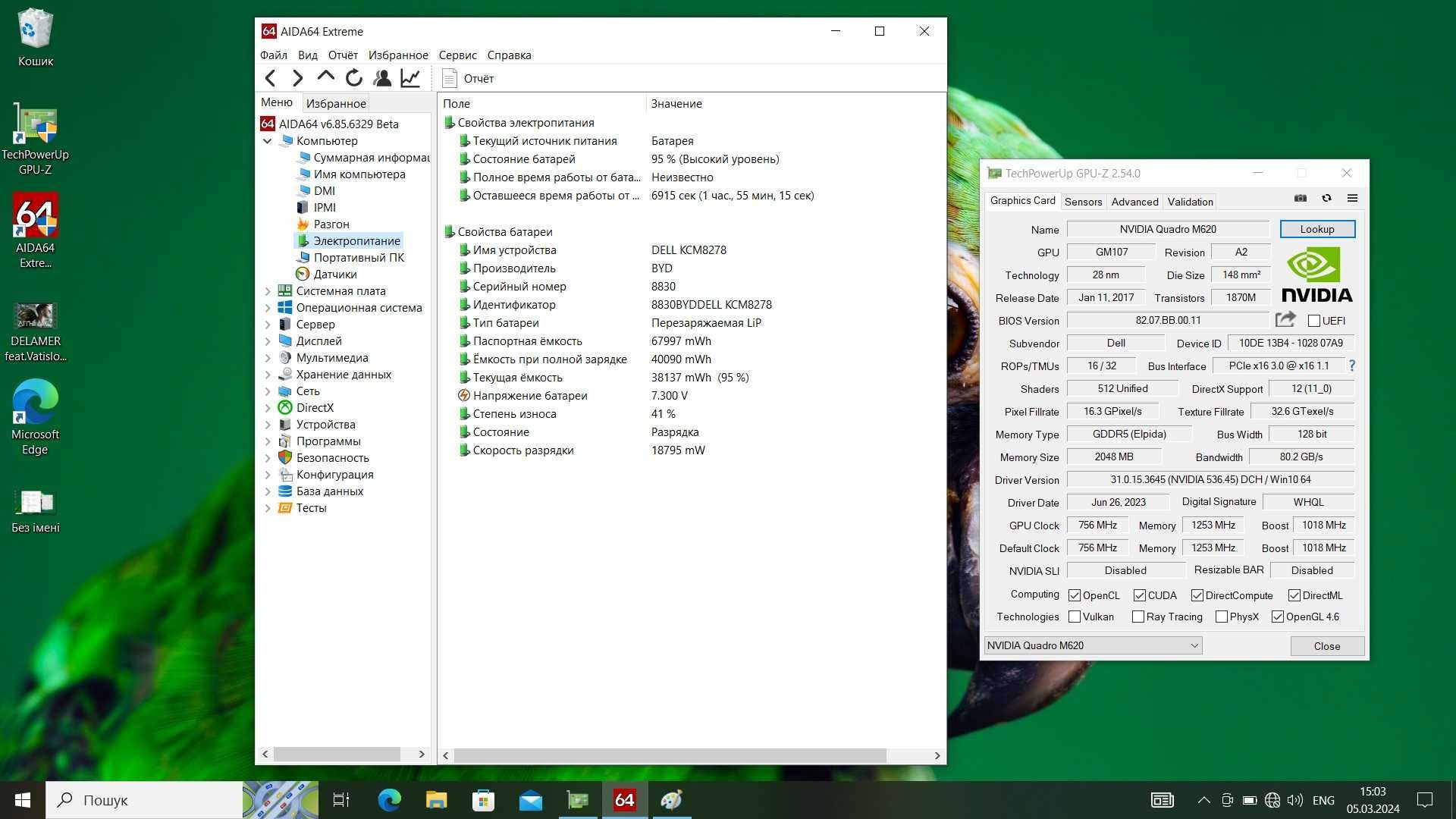Toggle DirectML checkbox
1456x819 pixels.
click(x=1294, y=595)
